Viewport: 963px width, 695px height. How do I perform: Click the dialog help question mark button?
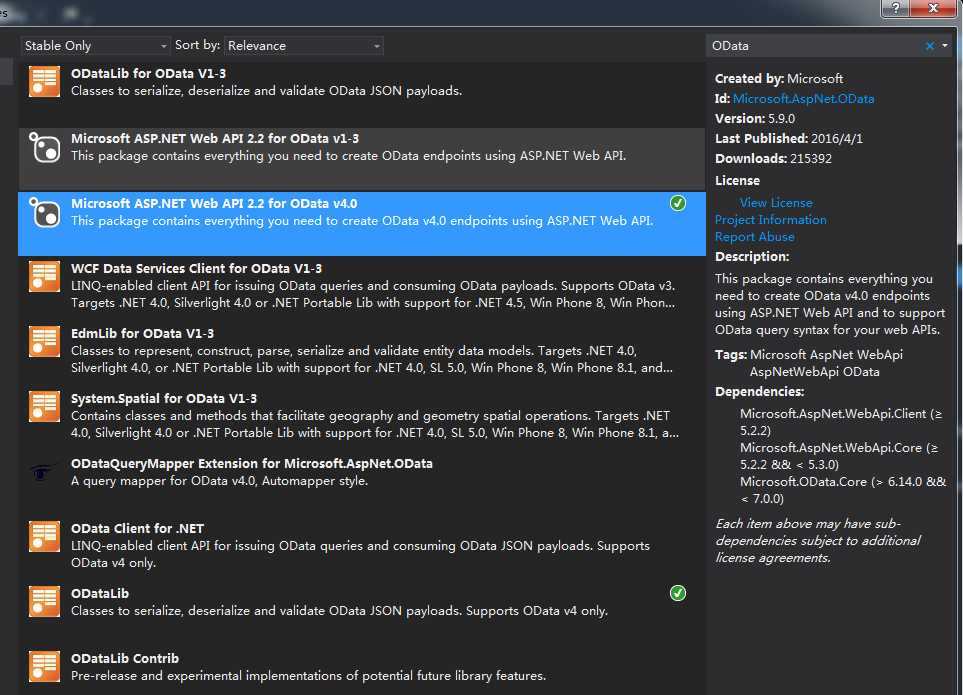pyautogui.click(x=896, y=8)
